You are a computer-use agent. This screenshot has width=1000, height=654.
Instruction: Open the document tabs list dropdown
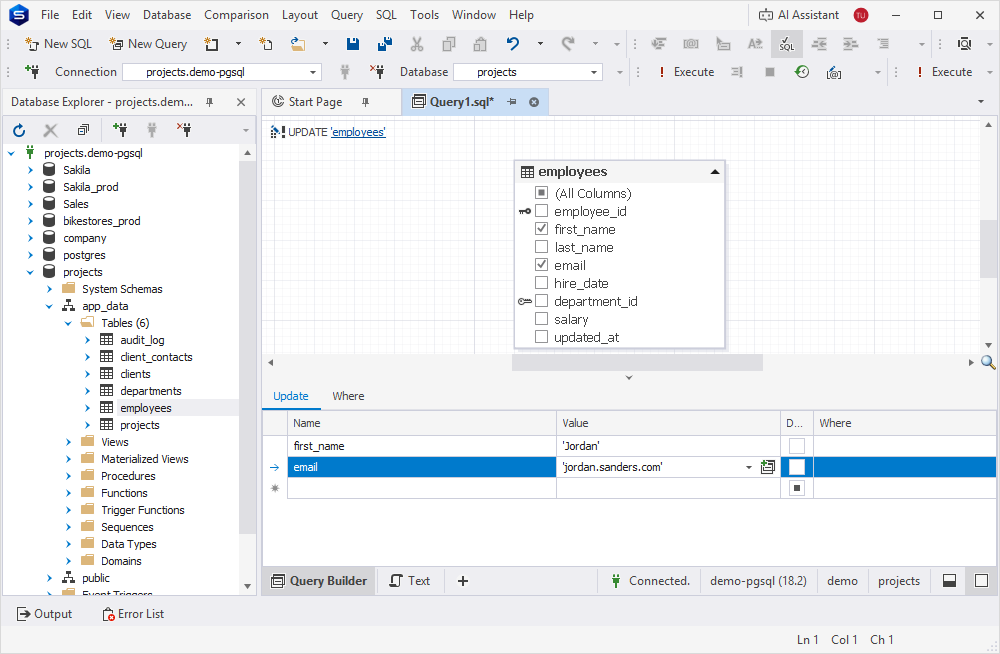tap(981, 102)
